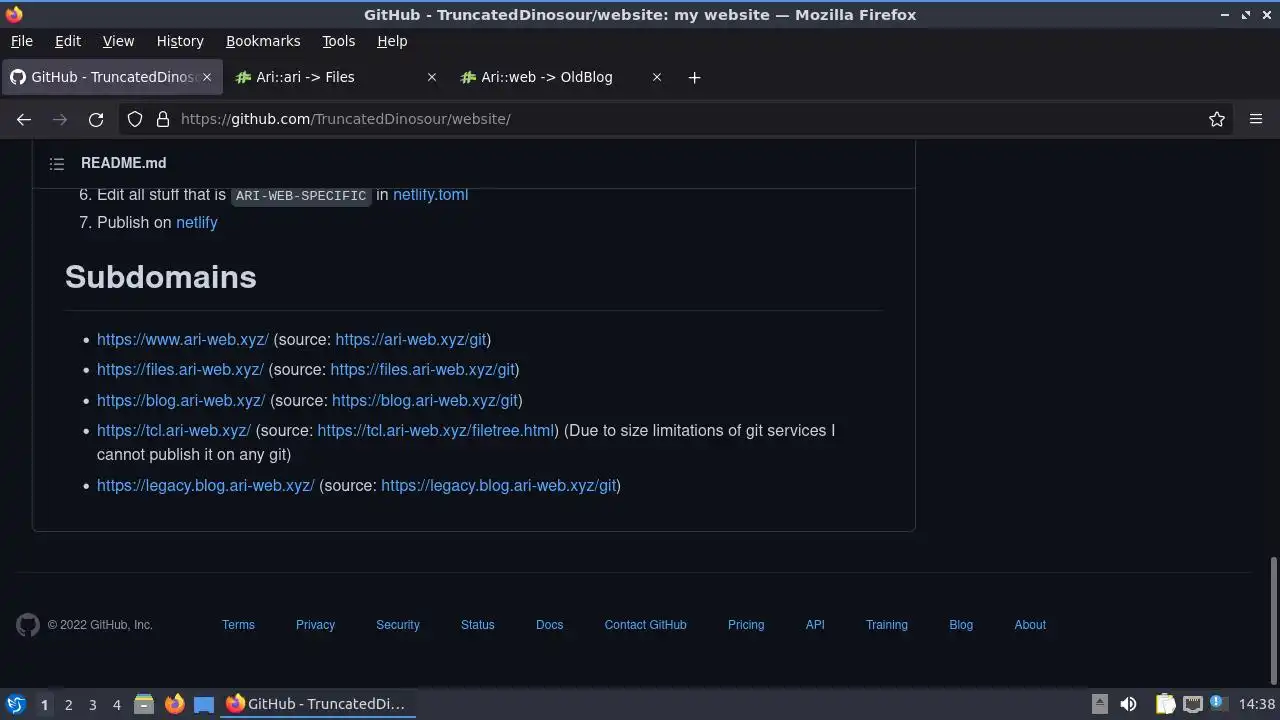Image resolution: width=1280 pixels, height=720 pixels.
Task: Open Pricing footer link
Action: [746, 625]
